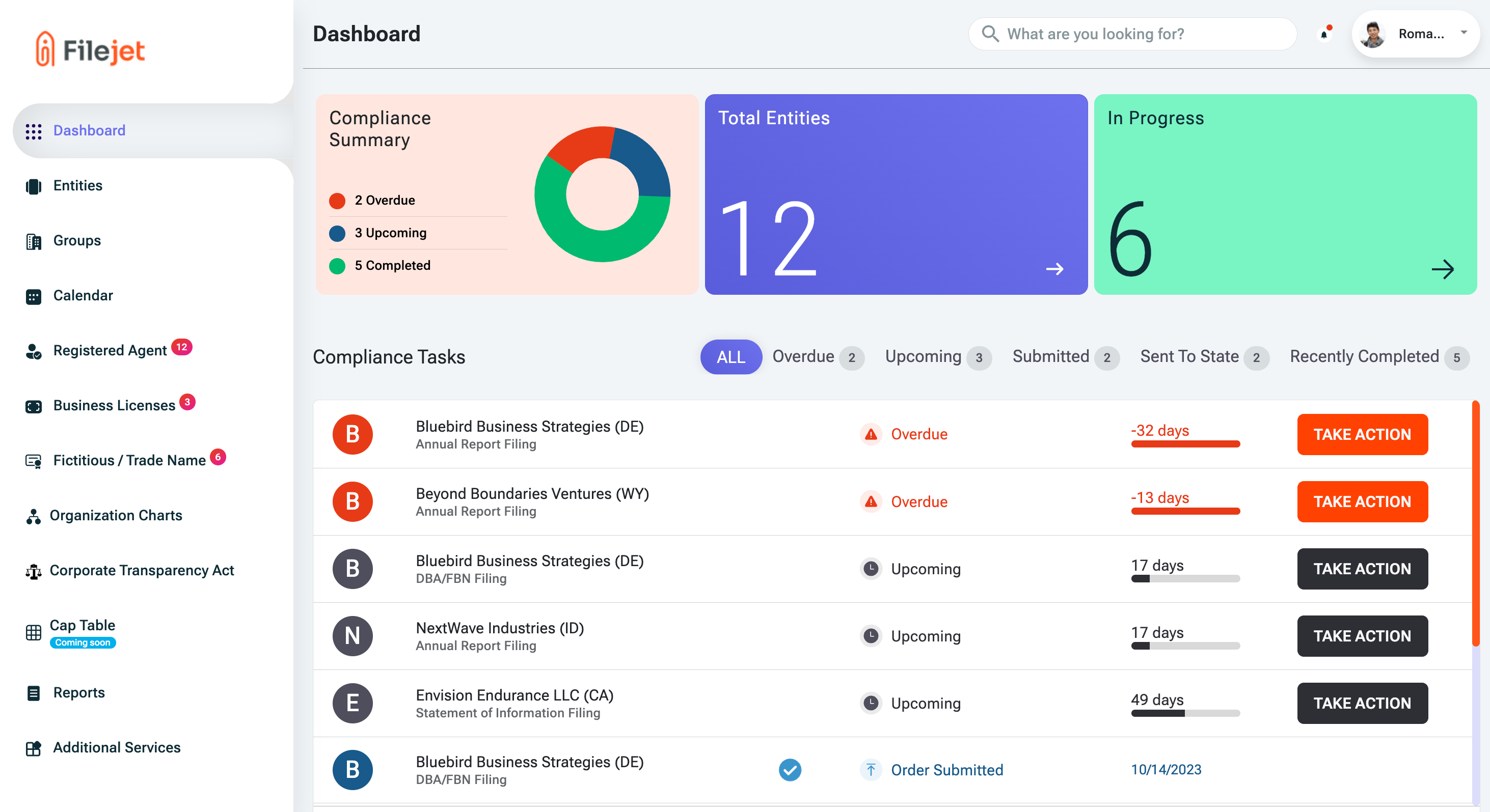The image size is (1490, 812).
Task: Go to Business Licenses
Action: 114,405
